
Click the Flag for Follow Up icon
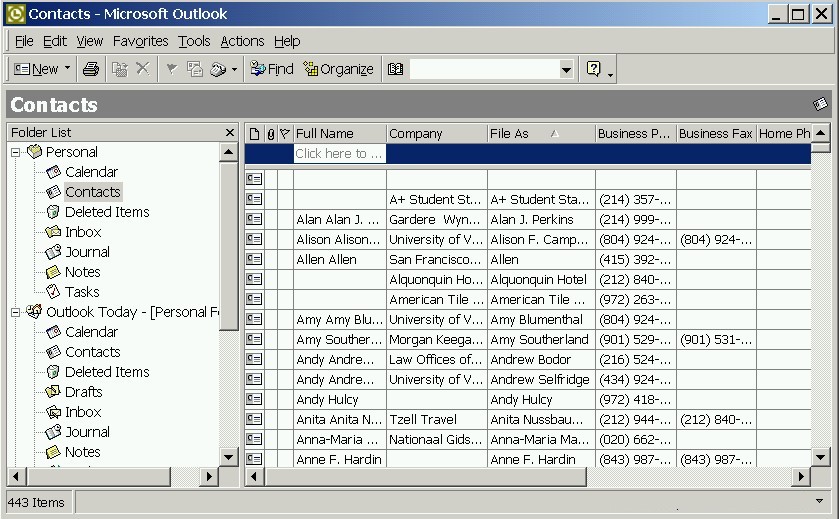(x=171, y=68)
